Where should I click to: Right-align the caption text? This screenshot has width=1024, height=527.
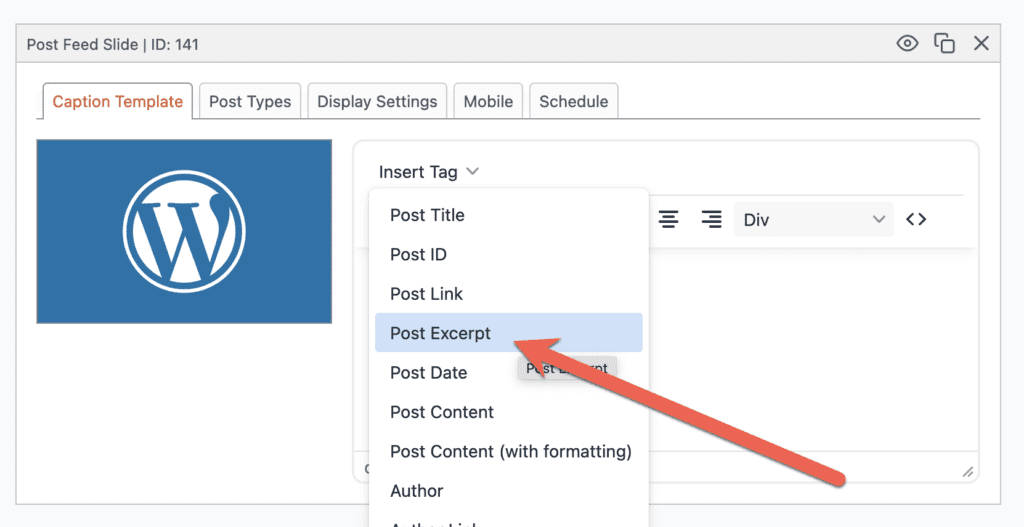click(x=711, y=219)
